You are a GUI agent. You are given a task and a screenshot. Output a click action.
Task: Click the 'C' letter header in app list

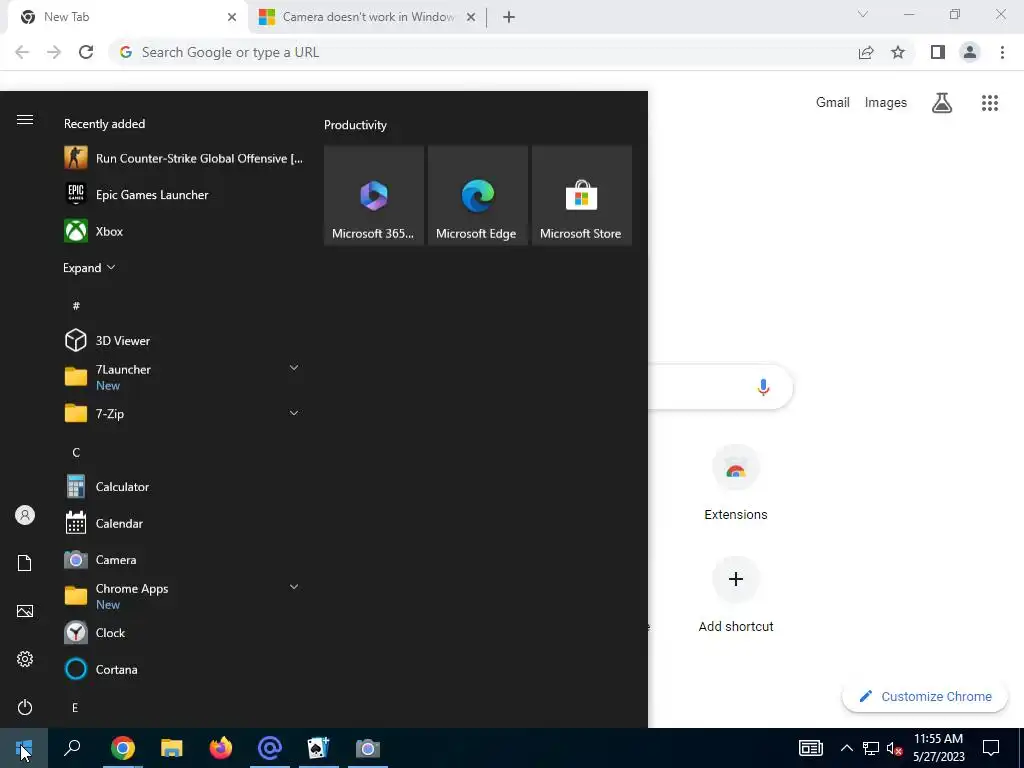(76, 452)
